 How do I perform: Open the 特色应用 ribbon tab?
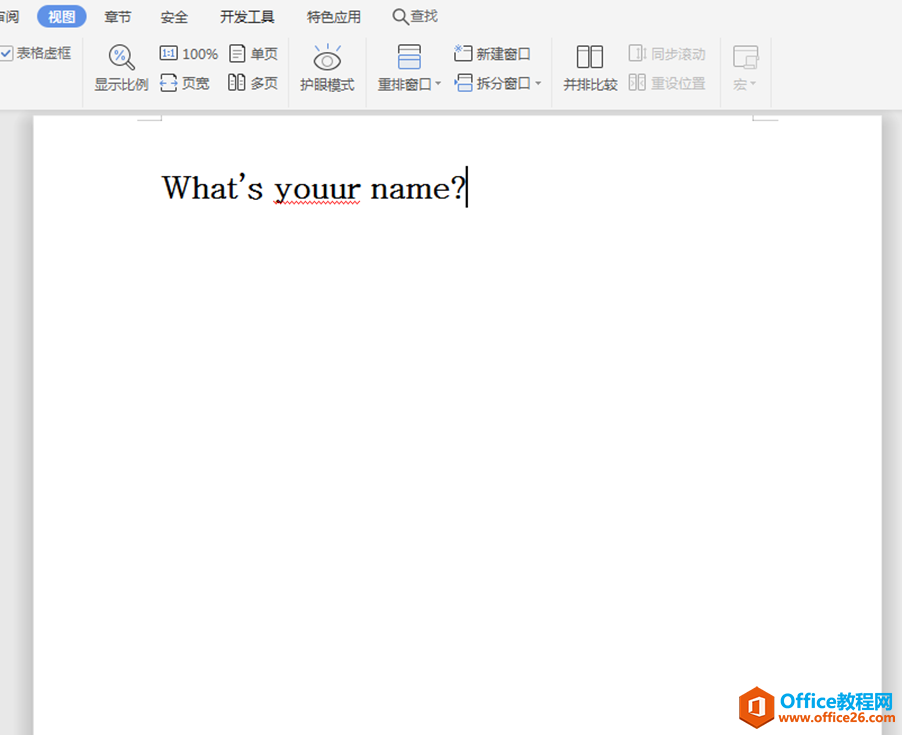334,17
